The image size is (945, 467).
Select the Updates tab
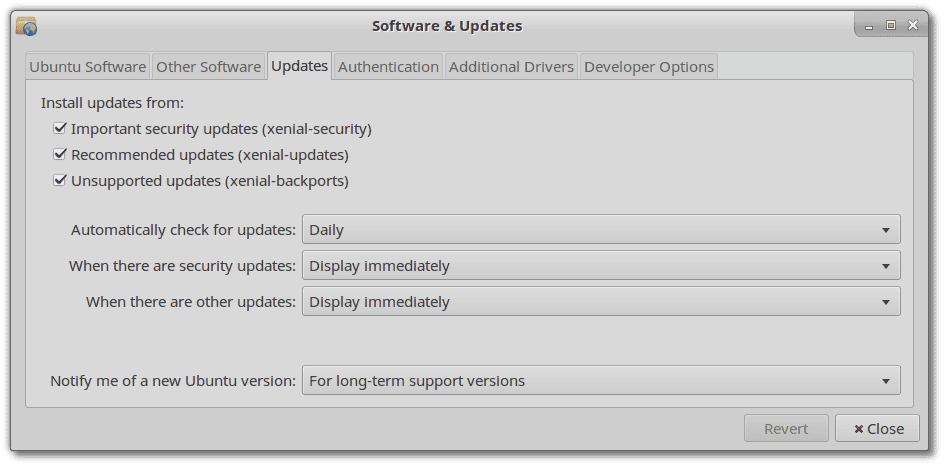pyautogui.click(x=300, y=66)
